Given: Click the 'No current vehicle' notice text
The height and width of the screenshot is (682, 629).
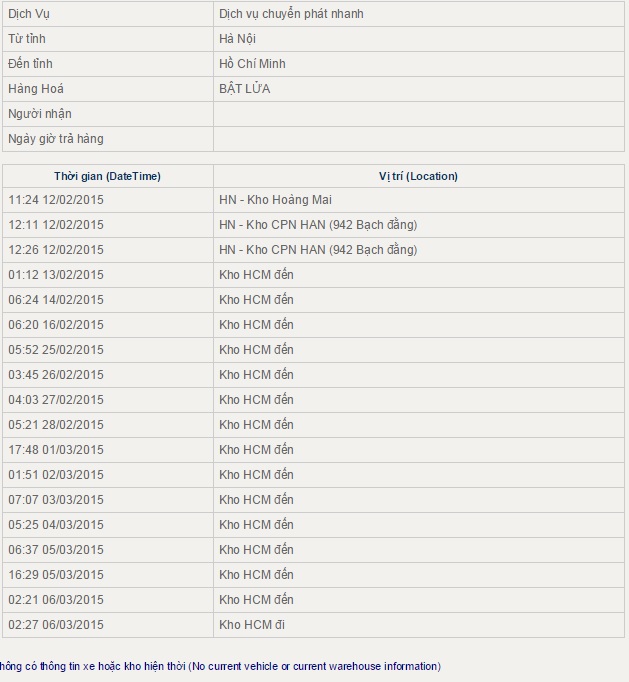Looking at the screenshot, I should click(220, 666).
